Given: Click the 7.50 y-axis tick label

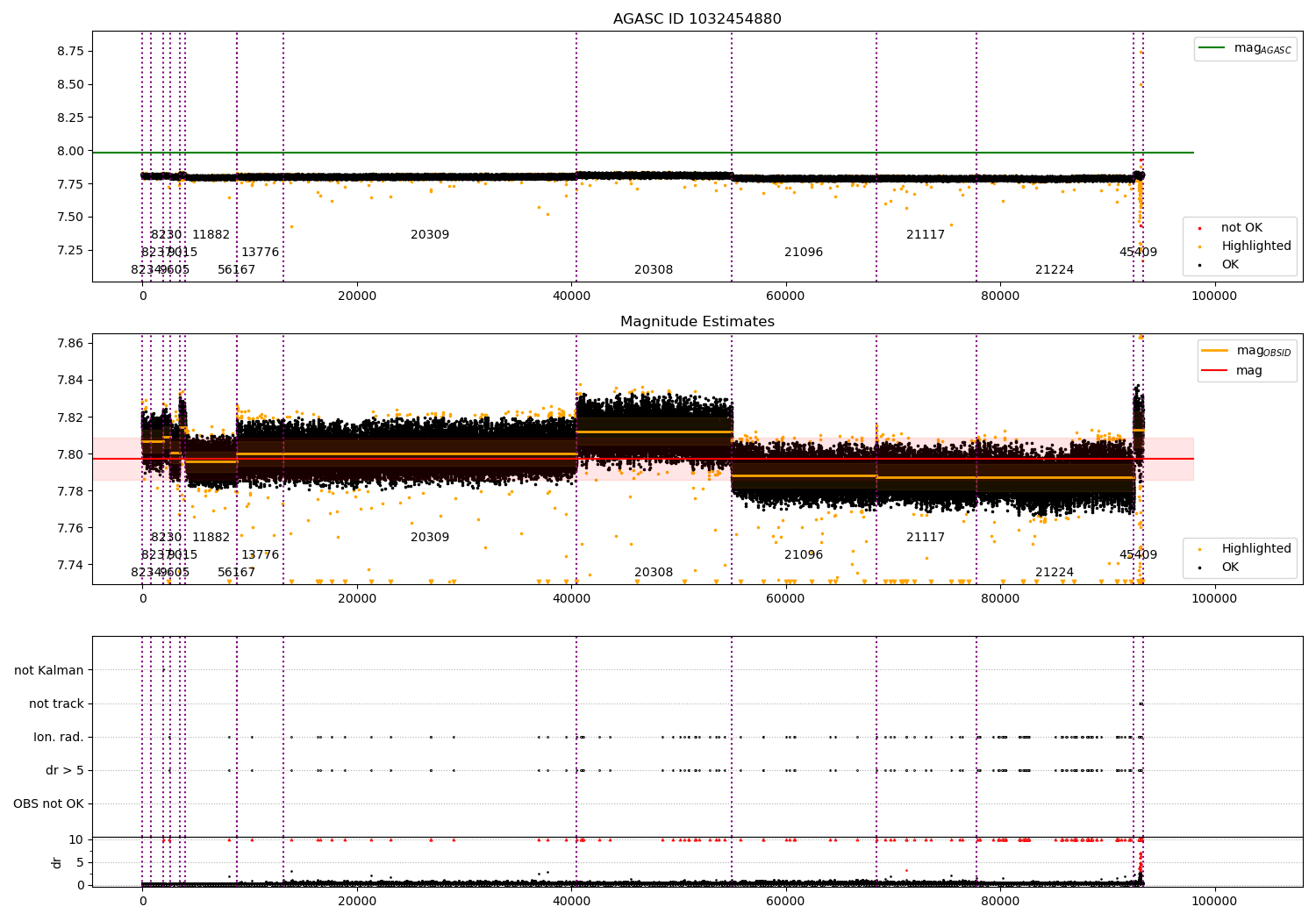Looking at the screenshot, I should click(69, 217).
